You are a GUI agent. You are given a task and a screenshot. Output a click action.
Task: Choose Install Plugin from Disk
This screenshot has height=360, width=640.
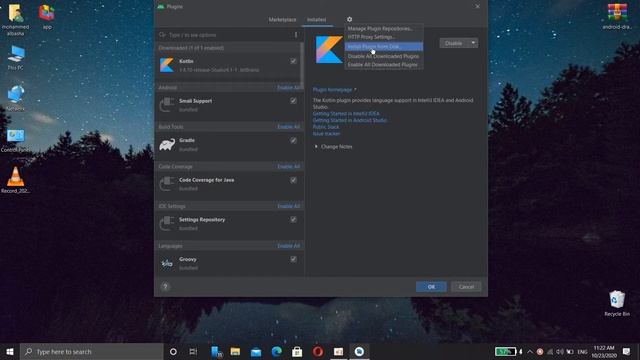[384, 47]
